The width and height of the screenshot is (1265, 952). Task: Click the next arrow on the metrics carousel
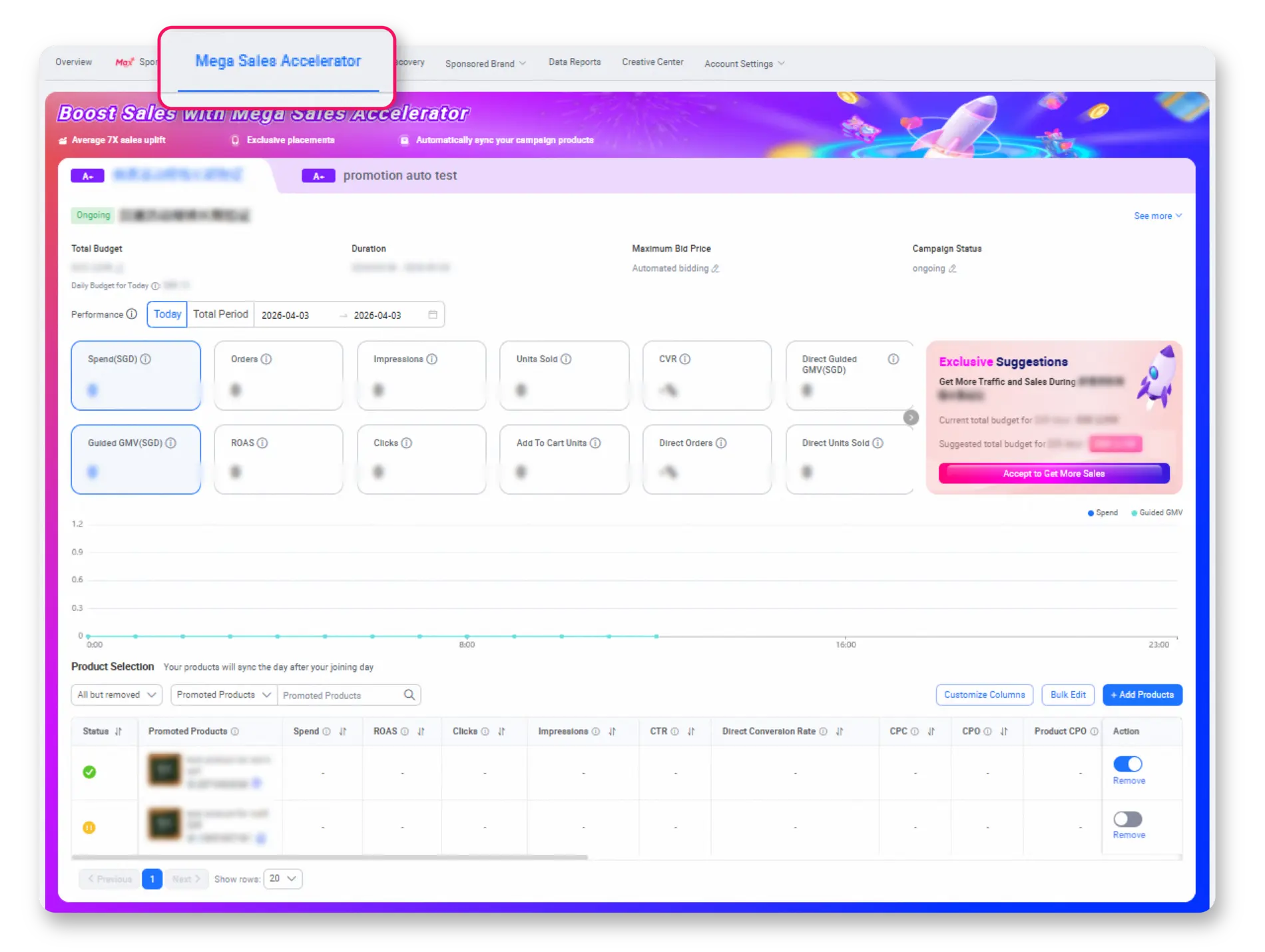coord(911,417)
